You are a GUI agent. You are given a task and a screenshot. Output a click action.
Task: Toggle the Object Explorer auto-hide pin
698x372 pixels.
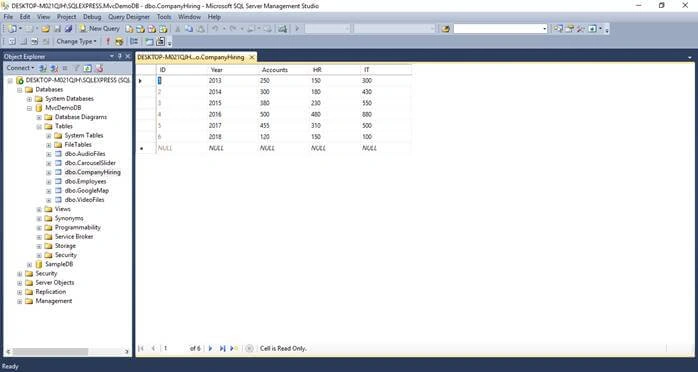click(x=120, y=57)
